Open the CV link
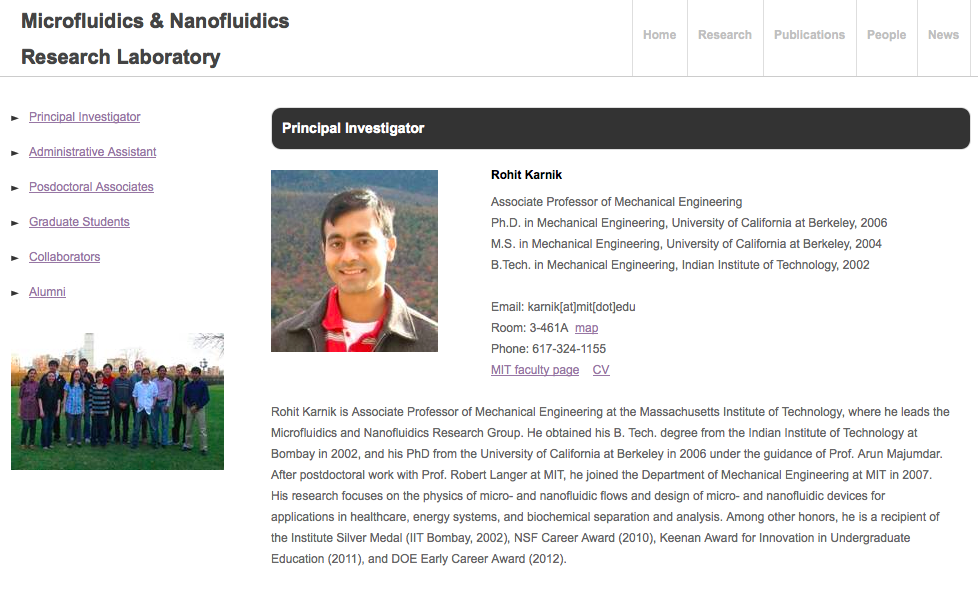Screen dimensions: 978x592 [601, 369]
